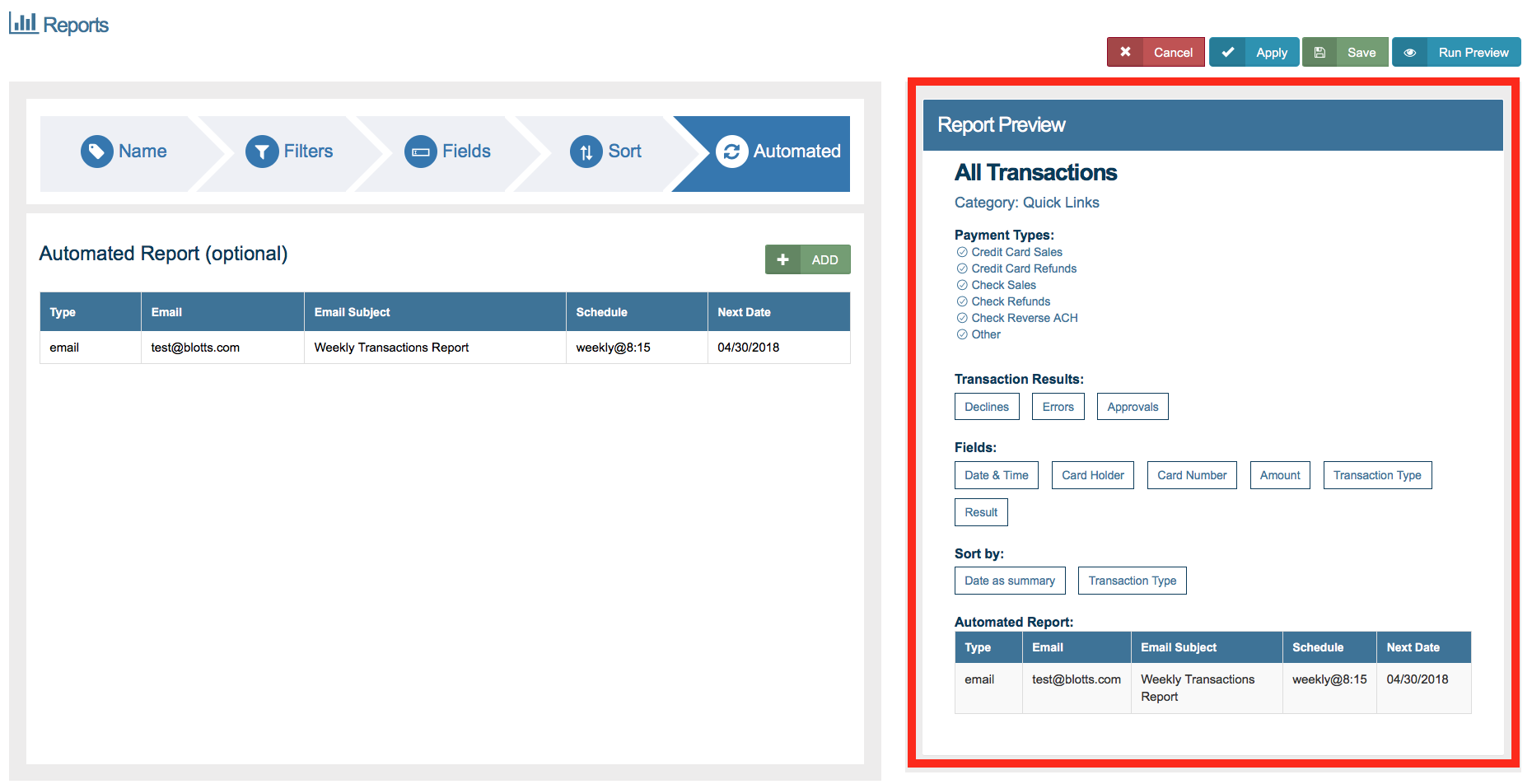Click the Reports bar chart icon
Viewport: 1532px width, 784px height.
tap(22, 22)
